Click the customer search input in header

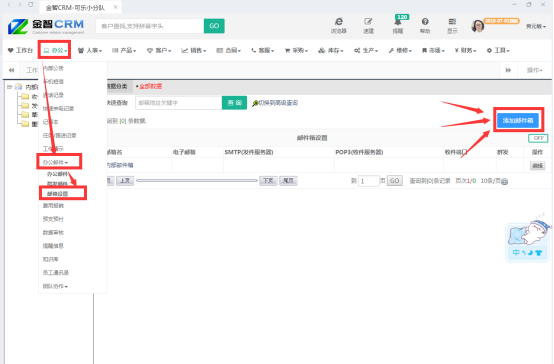pos(150,26)
